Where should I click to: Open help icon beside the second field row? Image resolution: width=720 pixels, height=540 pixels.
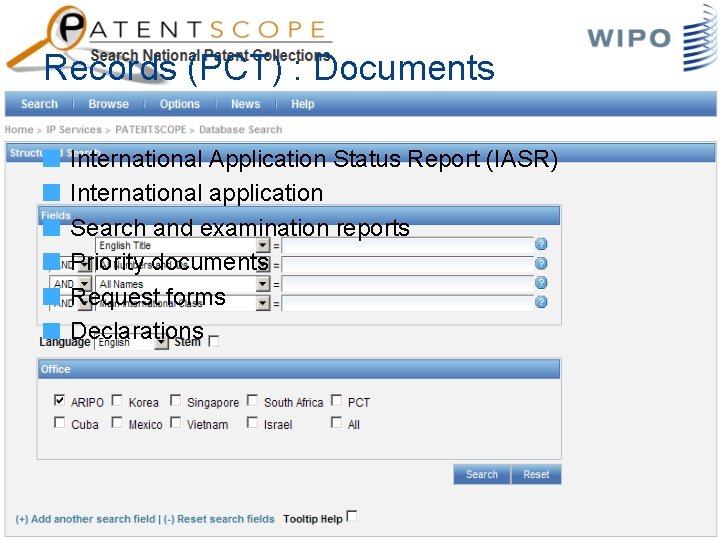click(x=541, y=264)
